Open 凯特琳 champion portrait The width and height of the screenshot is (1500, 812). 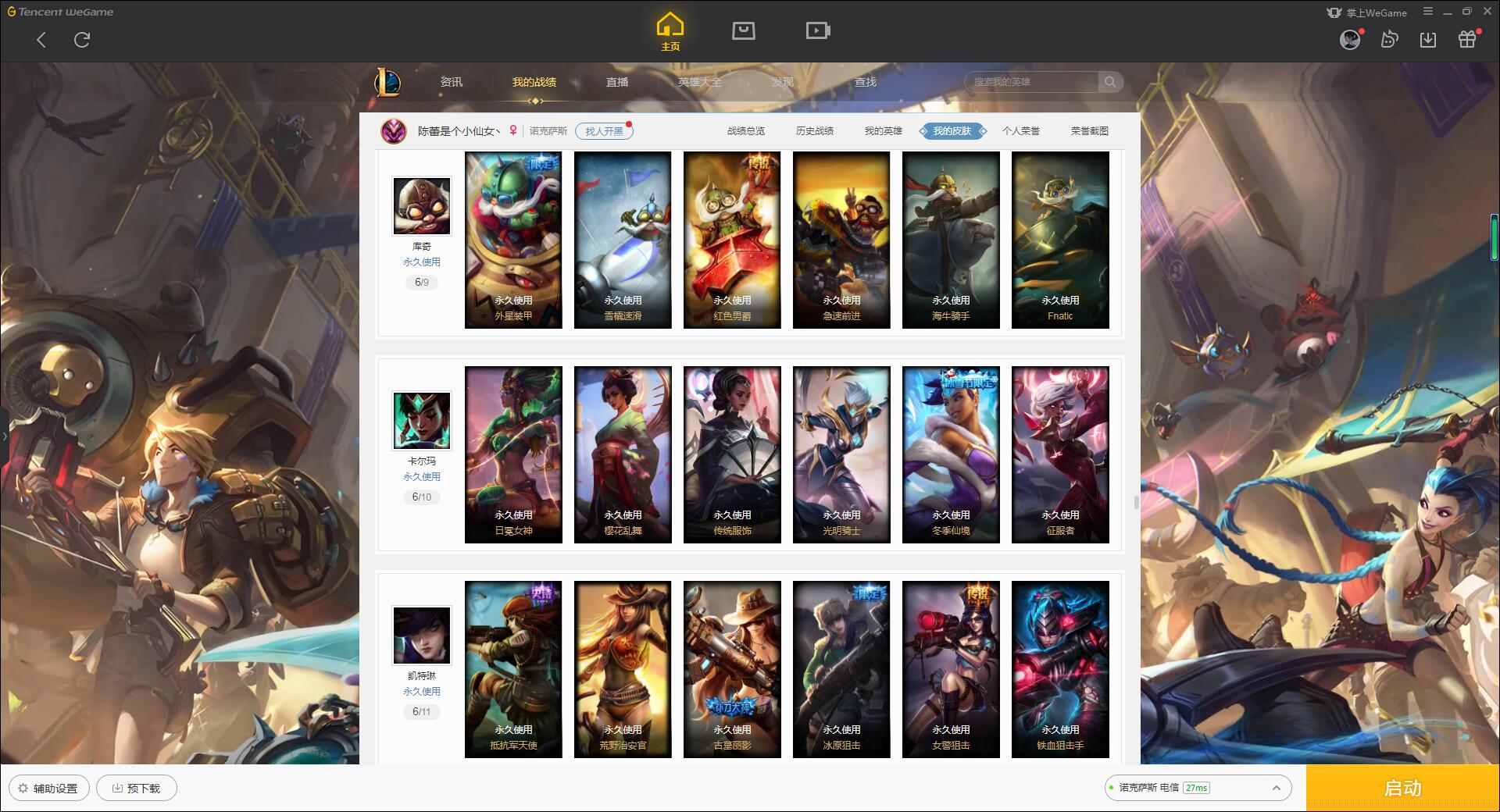(422, 636)
